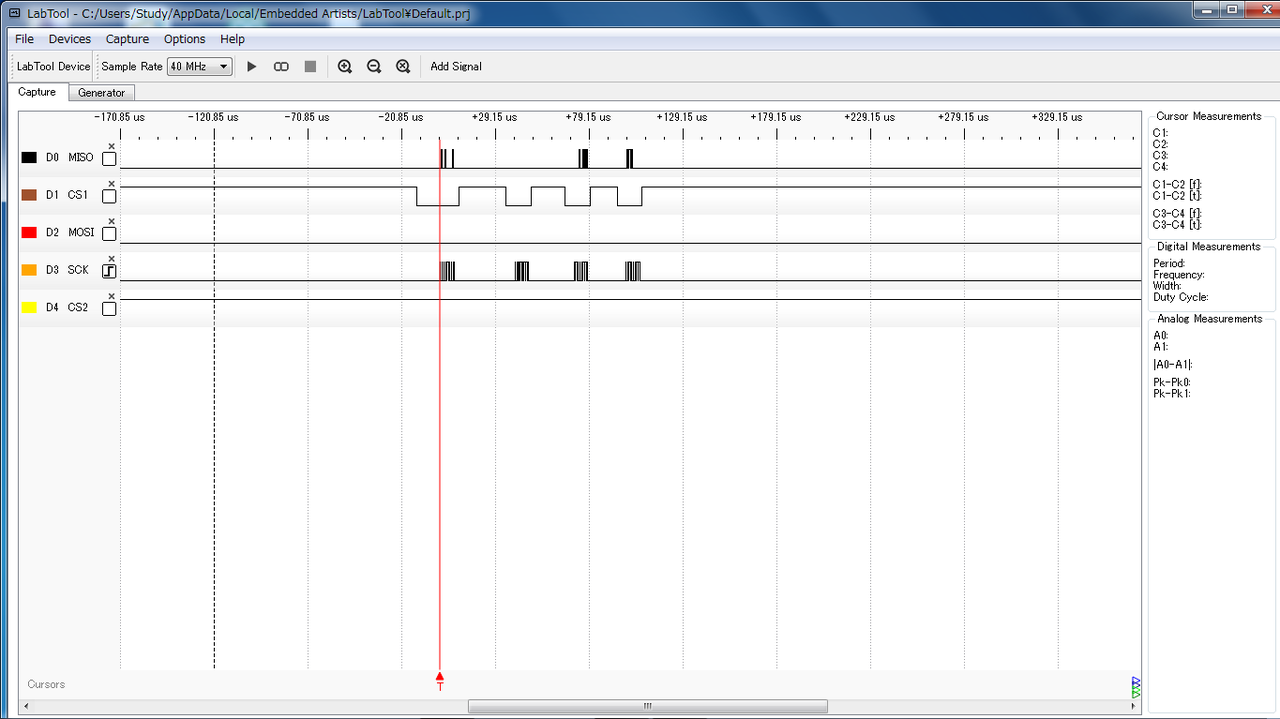1280x719 pixels.
Task: Remove the D1 CS1 signal with its X
Action: [x=111, y=184]
